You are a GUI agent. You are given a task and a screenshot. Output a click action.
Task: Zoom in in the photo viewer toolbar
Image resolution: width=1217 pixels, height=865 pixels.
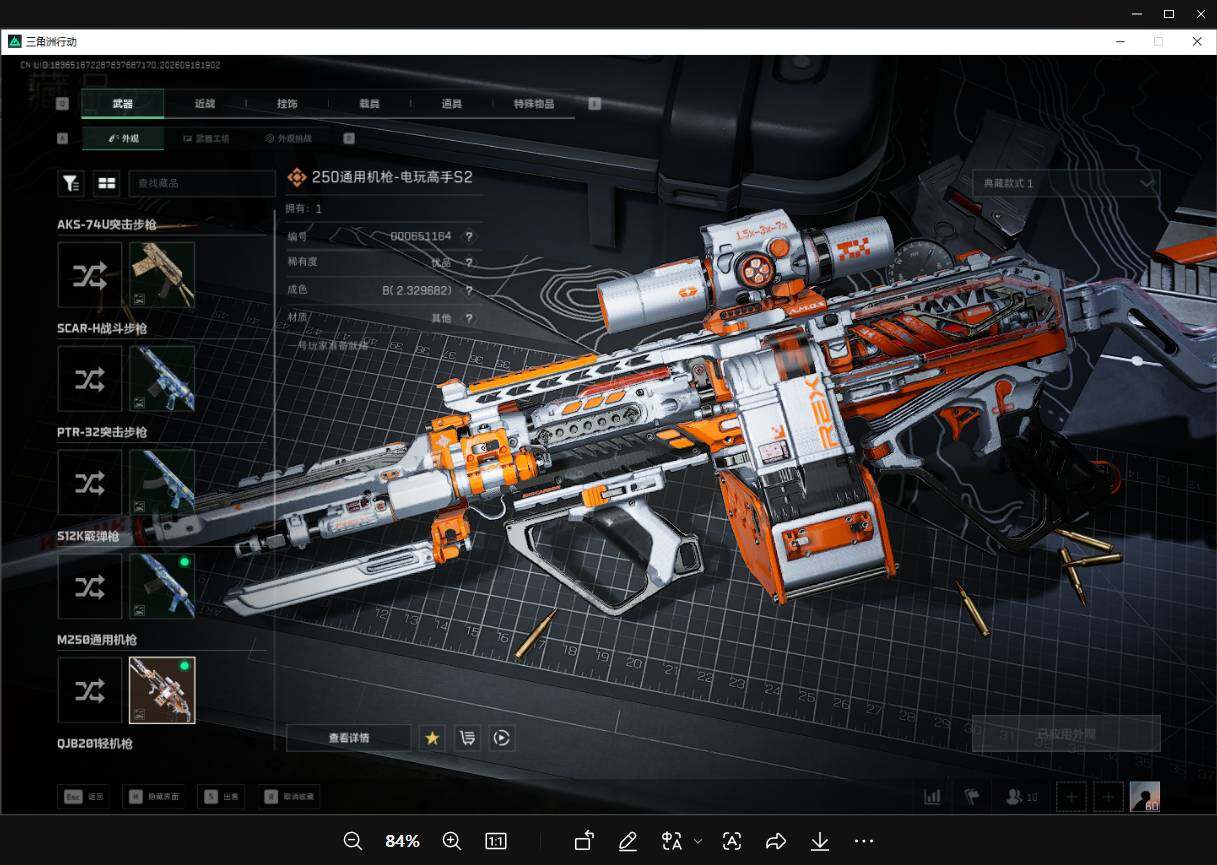(451, 841)
